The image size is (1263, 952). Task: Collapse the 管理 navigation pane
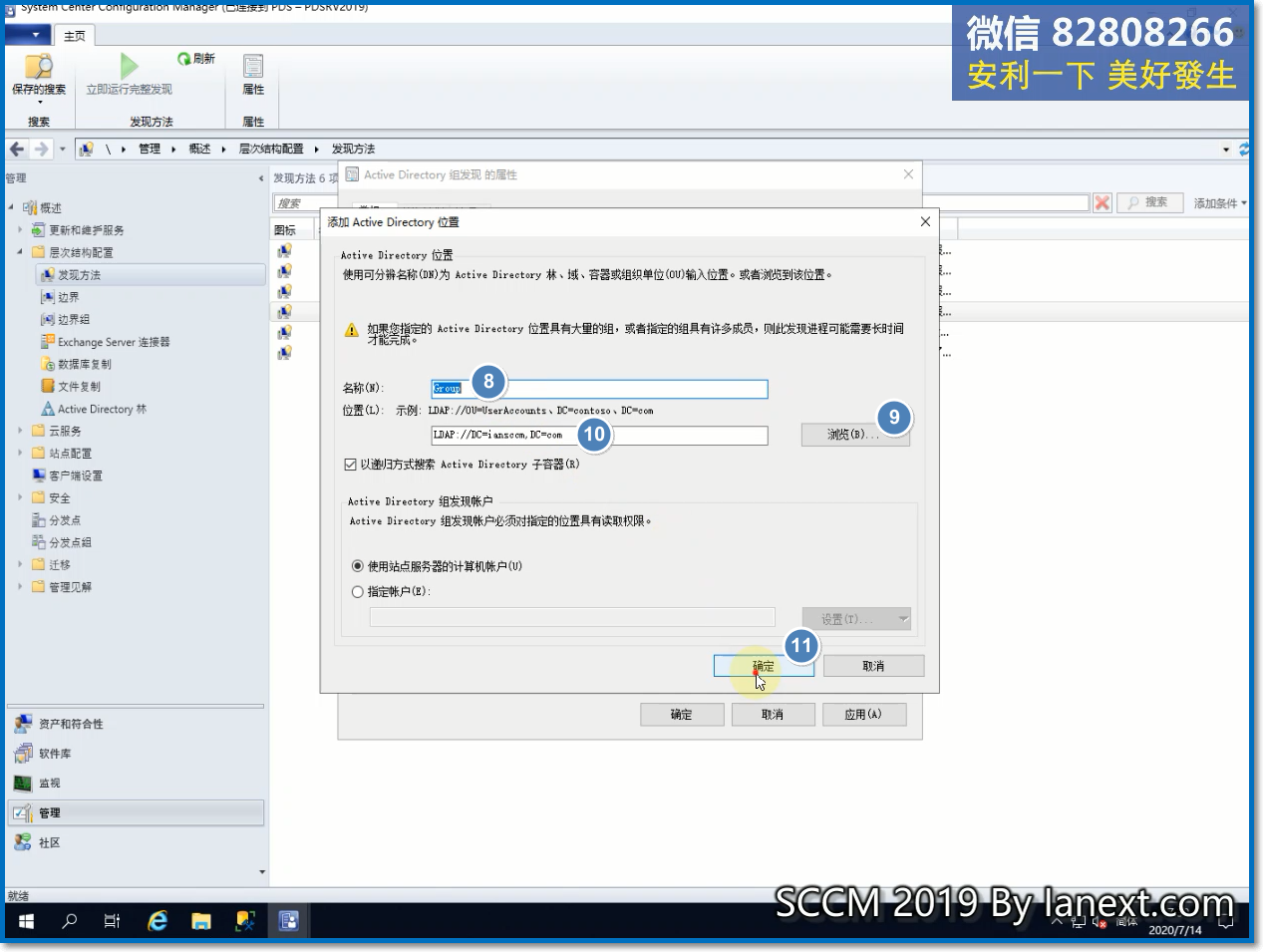coord(261,178)
